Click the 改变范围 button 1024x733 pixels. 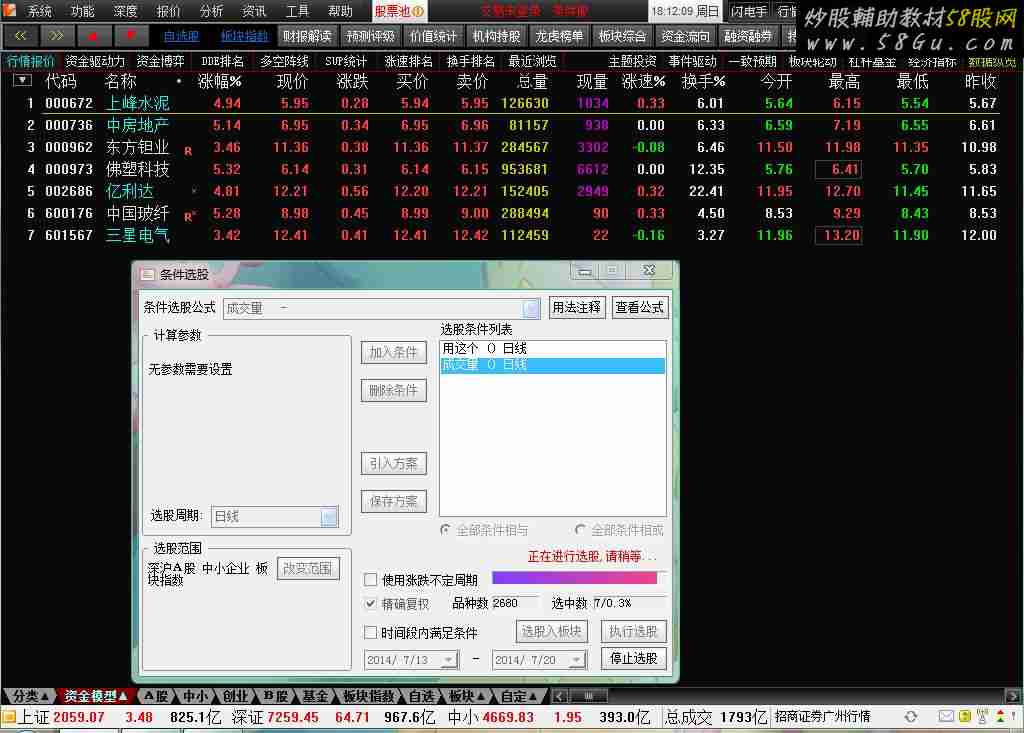(x=308, y=568)
